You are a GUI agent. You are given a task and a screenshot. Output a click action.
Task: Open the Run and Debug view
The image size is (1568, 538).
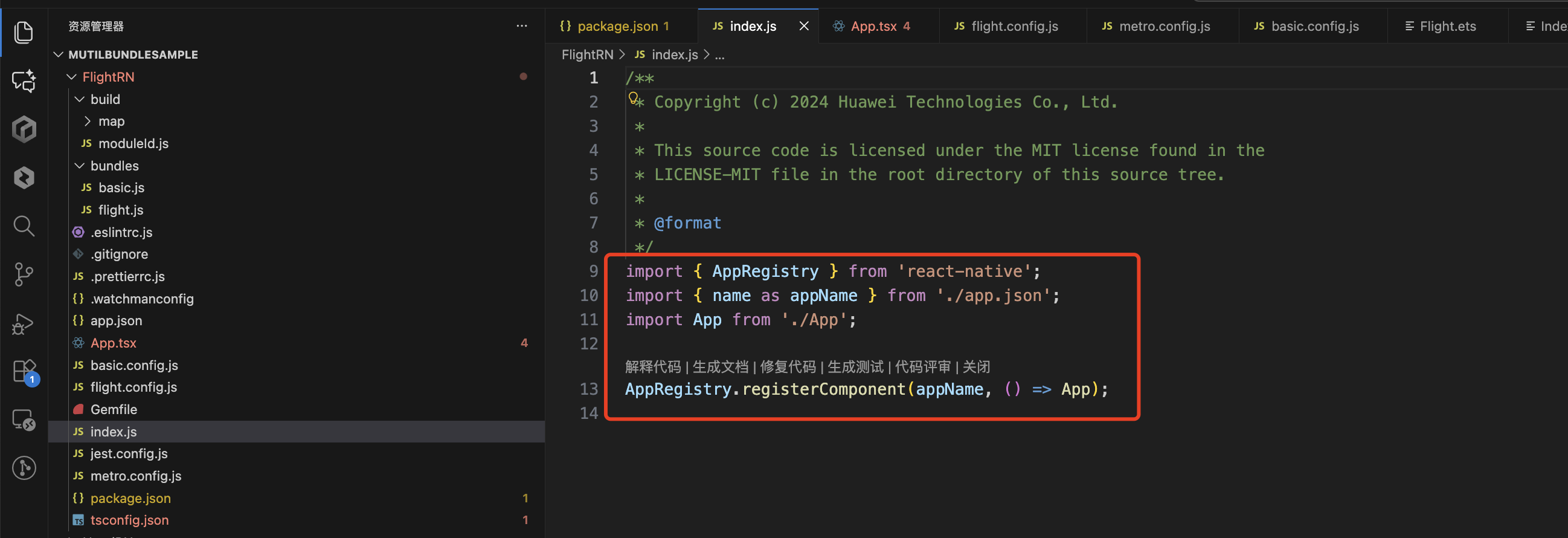point(24,323)
